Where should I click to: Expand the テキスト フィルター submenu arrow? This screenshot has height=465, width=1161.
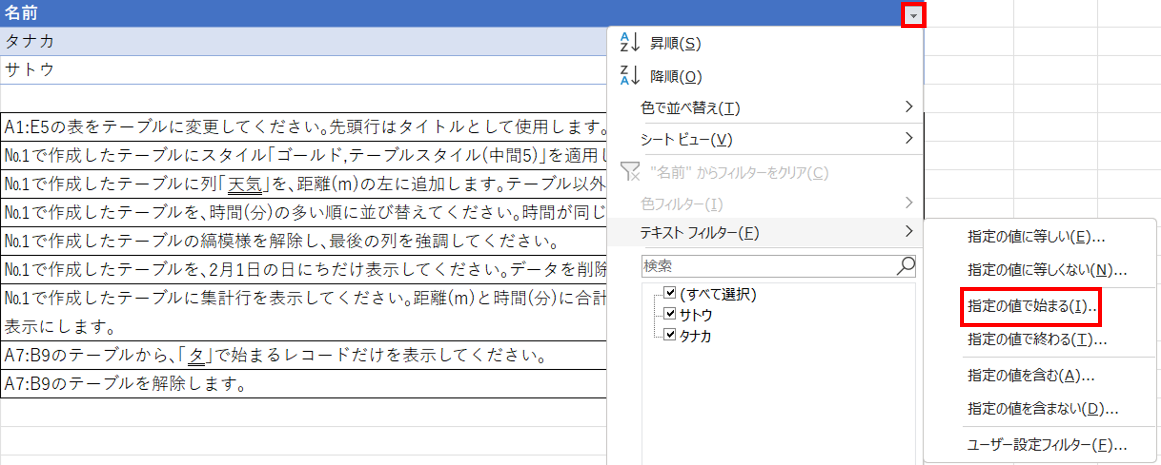909,232
